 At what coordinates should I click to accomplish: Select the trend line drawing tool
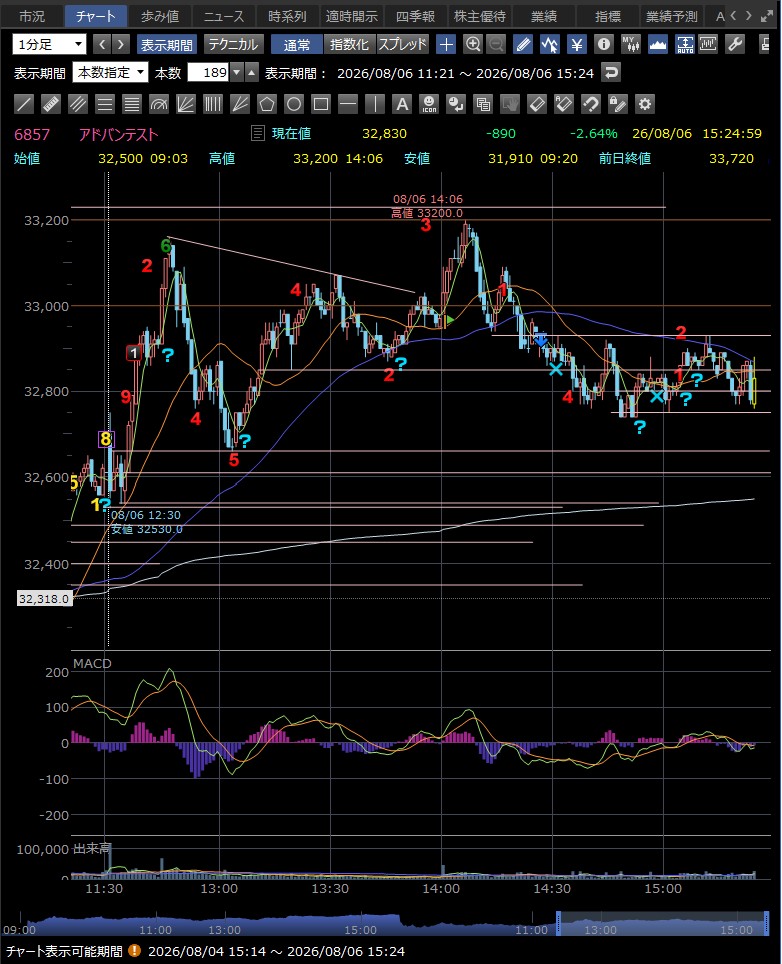[23, 104]
